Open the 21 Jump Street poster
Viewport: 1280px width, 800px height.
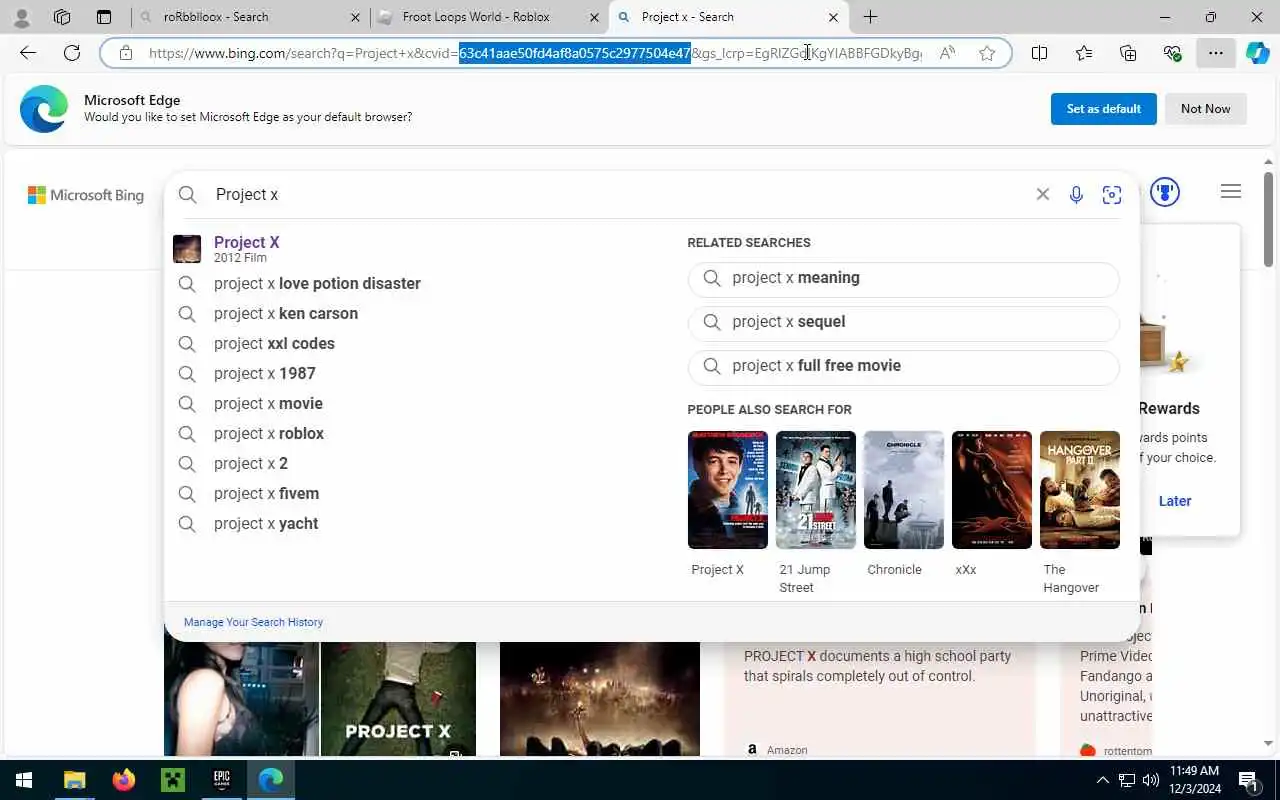pyautogui.click(x=816, y=490)
